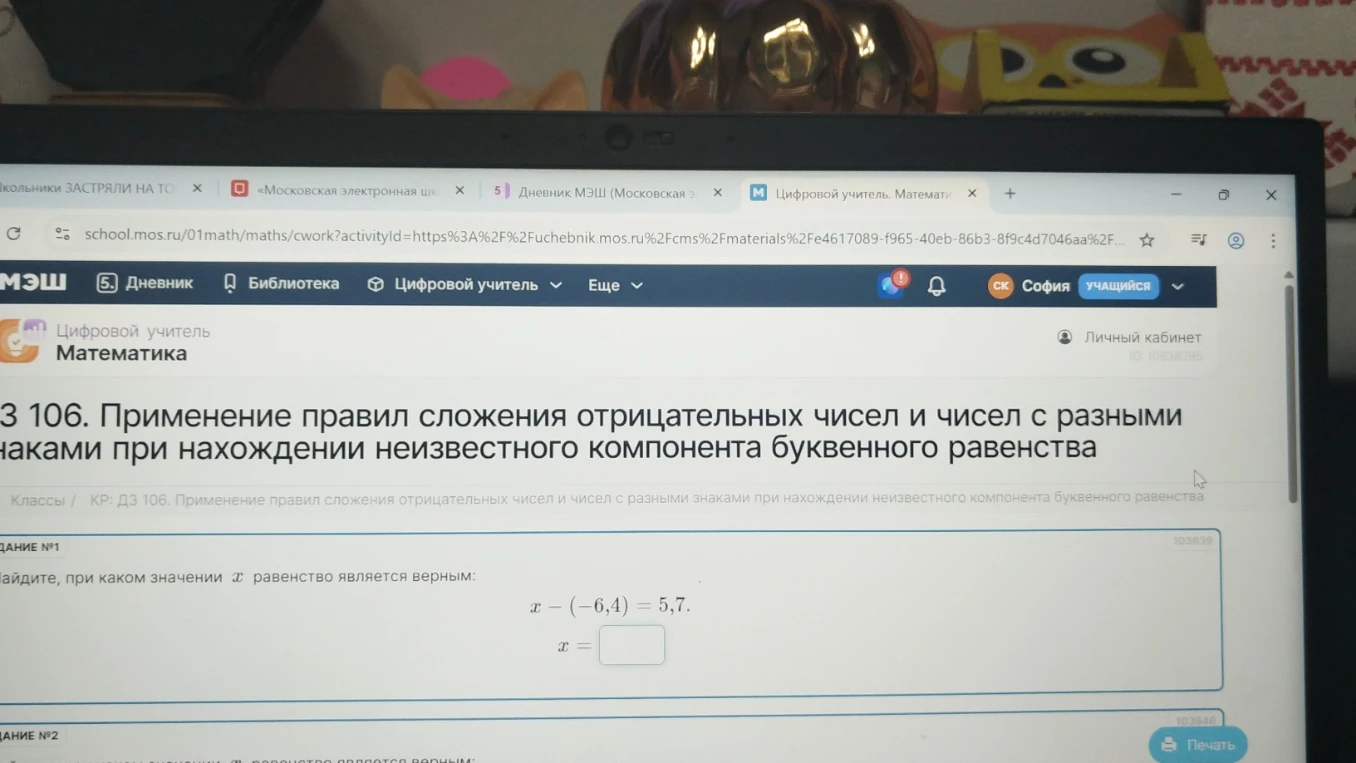Open Личный кабинет
Viewport: 1356px width, 763px height.
click(1129, 338)
